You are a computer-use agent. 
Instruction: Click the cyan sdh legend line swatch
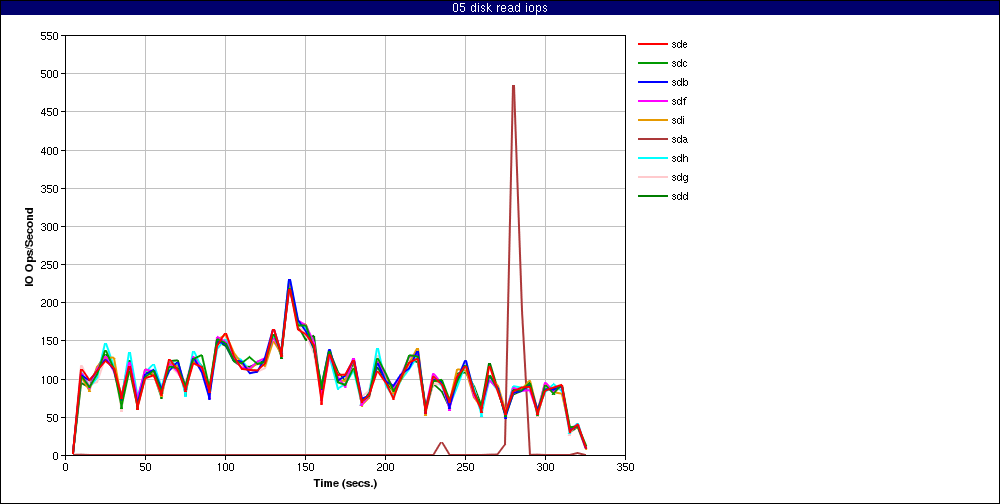652,158
